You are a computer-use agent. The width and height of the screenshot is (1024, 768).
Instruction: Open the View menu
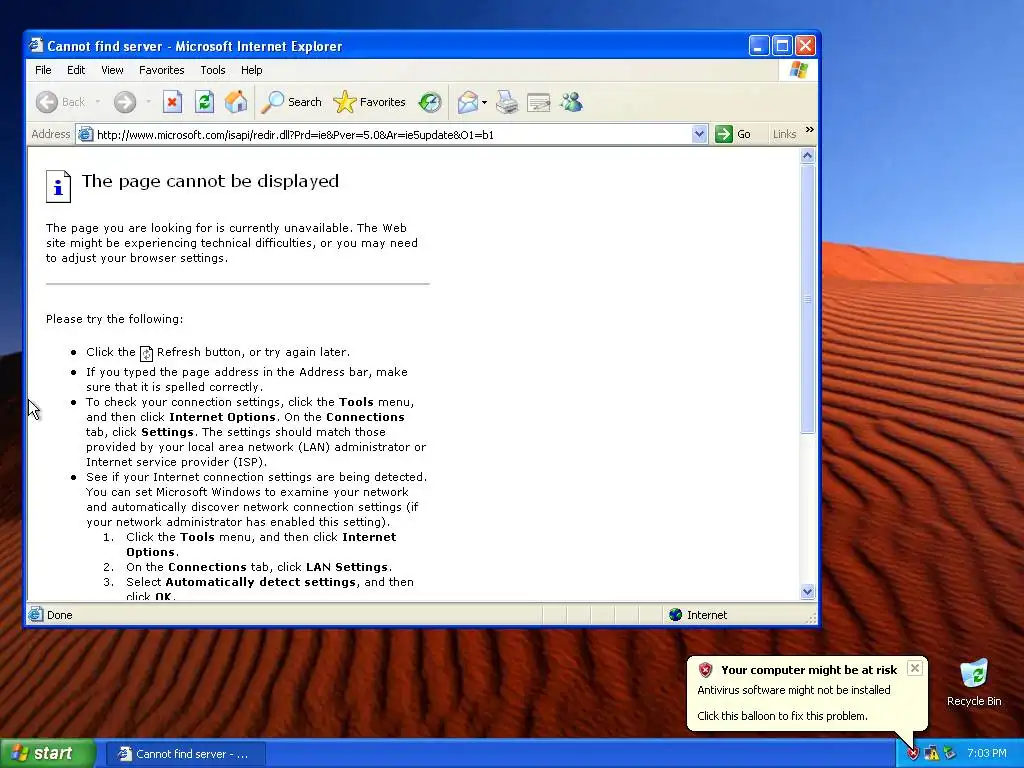tap(112, 70)
